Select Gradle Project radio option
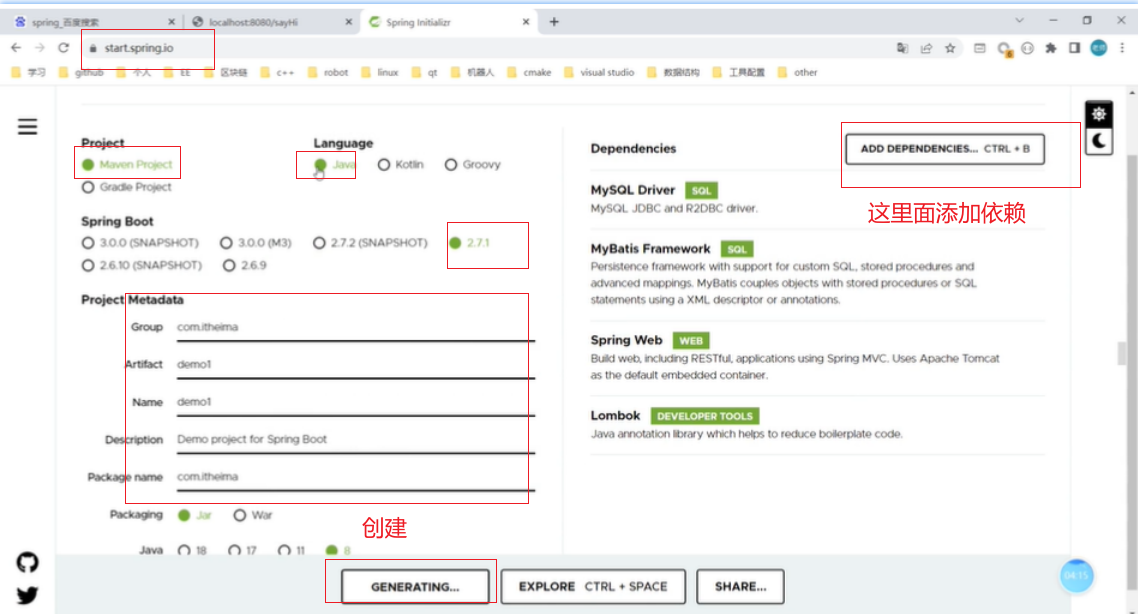 tap(89, 187)
